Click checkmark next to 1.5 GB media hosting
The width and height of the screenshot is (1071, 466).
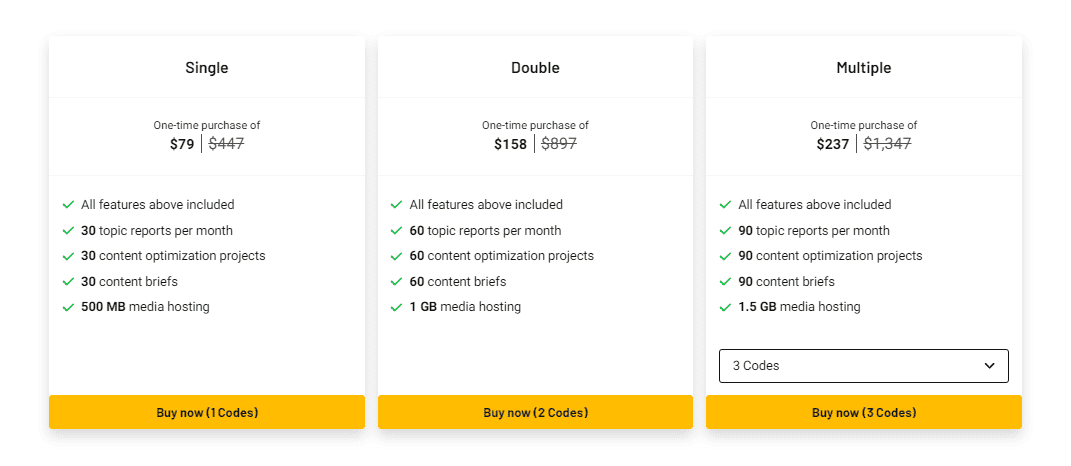[x=725, y=307]
